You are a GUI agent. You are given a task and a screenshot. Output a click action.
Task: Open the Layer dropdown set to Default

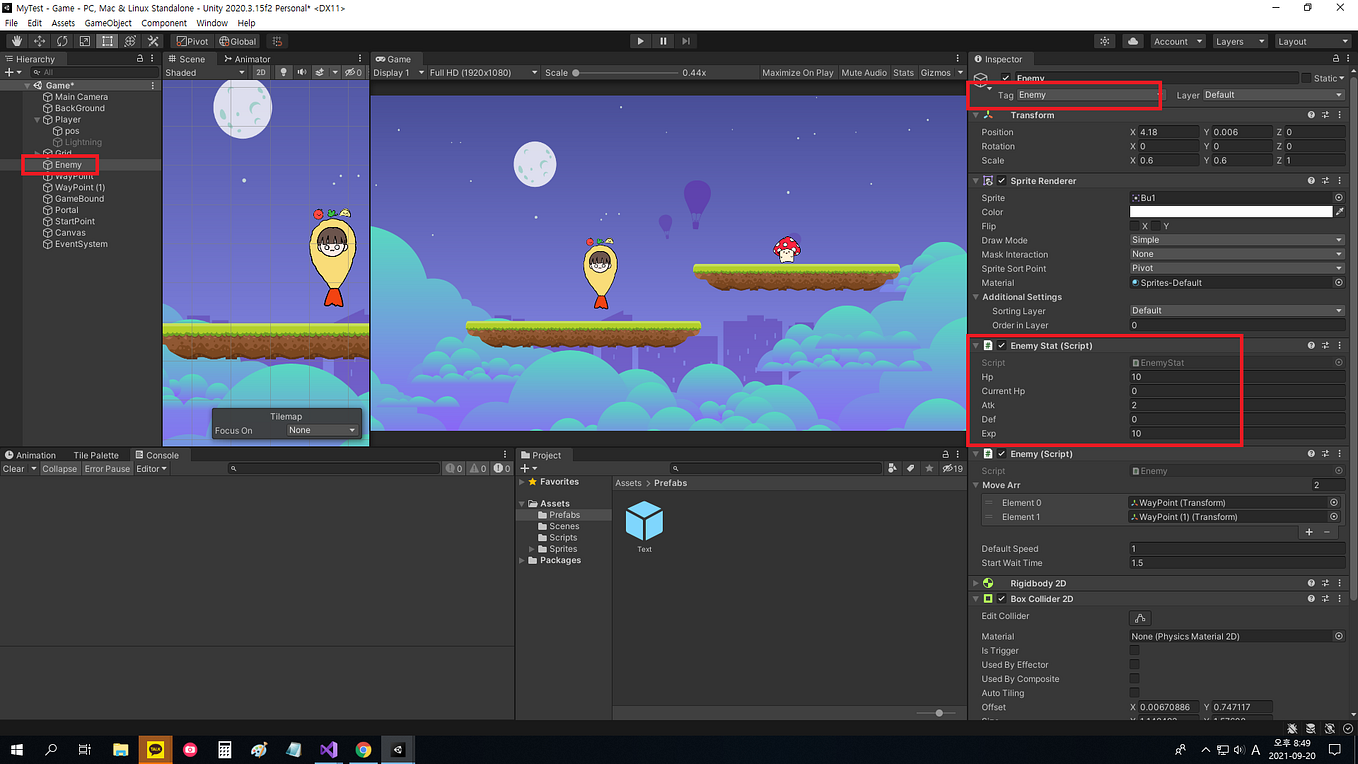click(1273, 95)
